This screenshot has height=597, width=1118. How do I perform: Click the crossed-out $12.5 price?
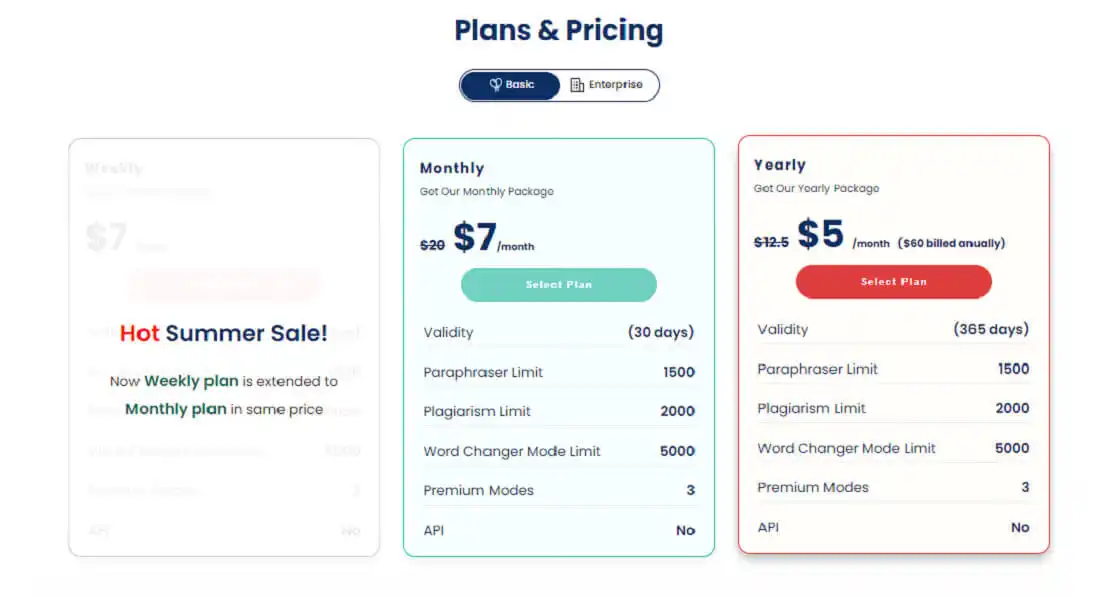pos(771,241)
